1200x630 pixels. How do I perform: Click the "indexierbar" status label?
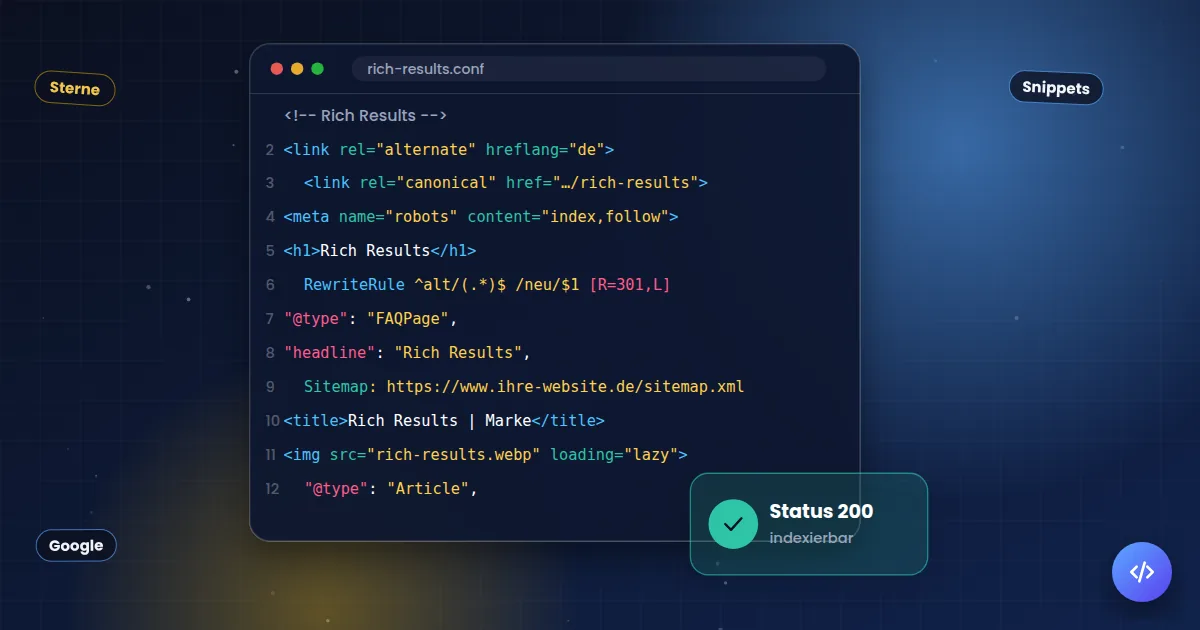coord(811,538)
